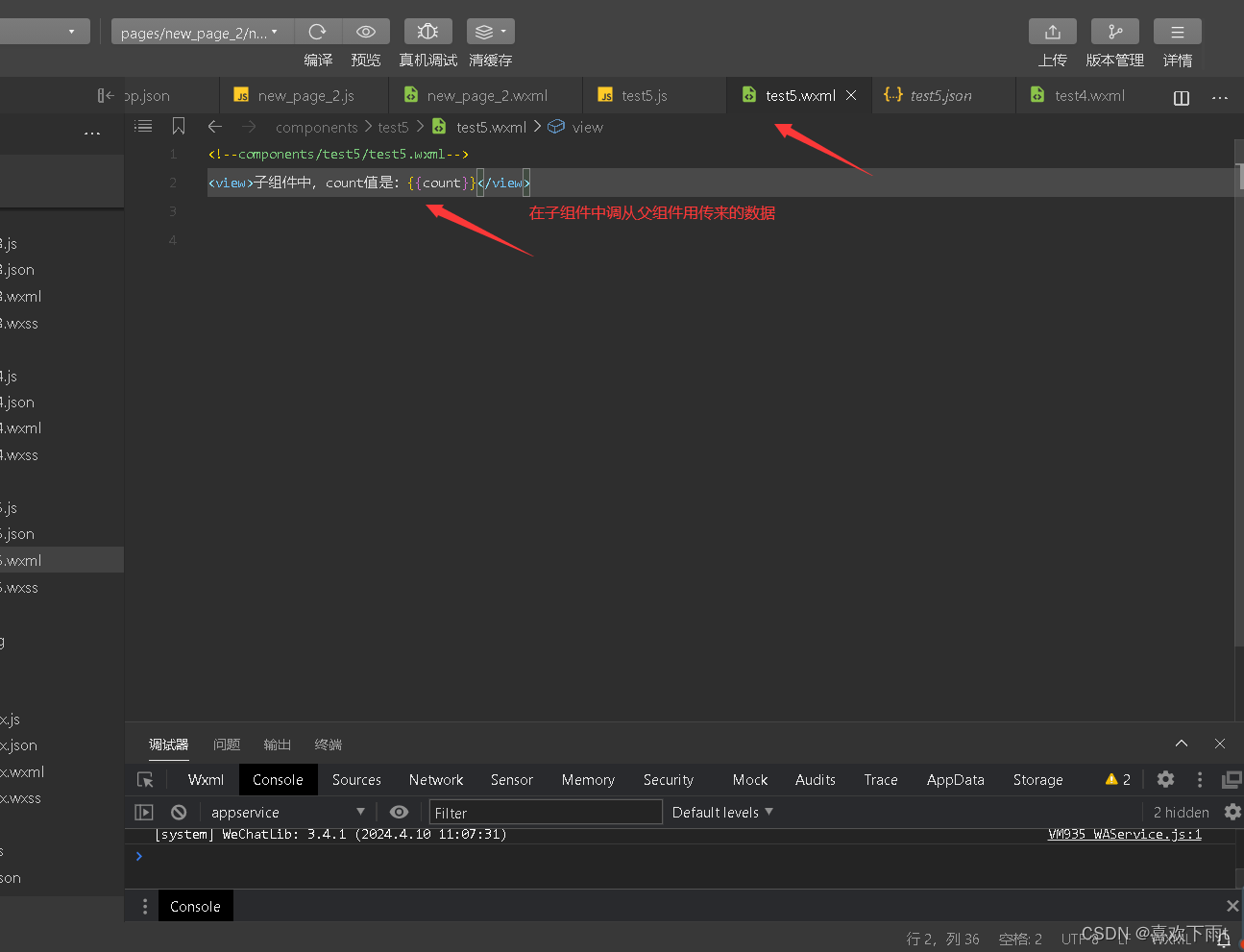Open the Storage devtools tab

coord(1038,780)
